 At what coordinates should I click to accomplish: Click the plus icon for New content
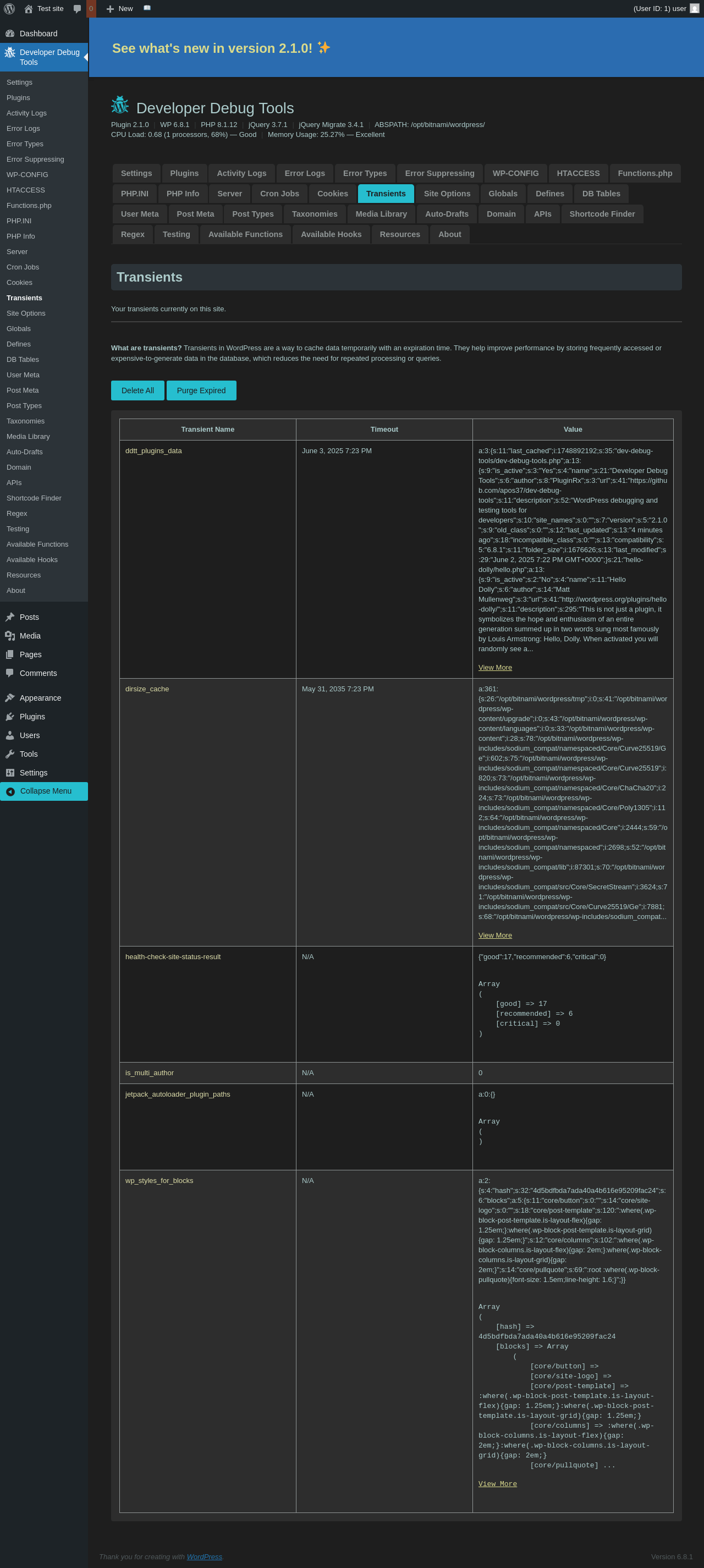pos(110,9)
